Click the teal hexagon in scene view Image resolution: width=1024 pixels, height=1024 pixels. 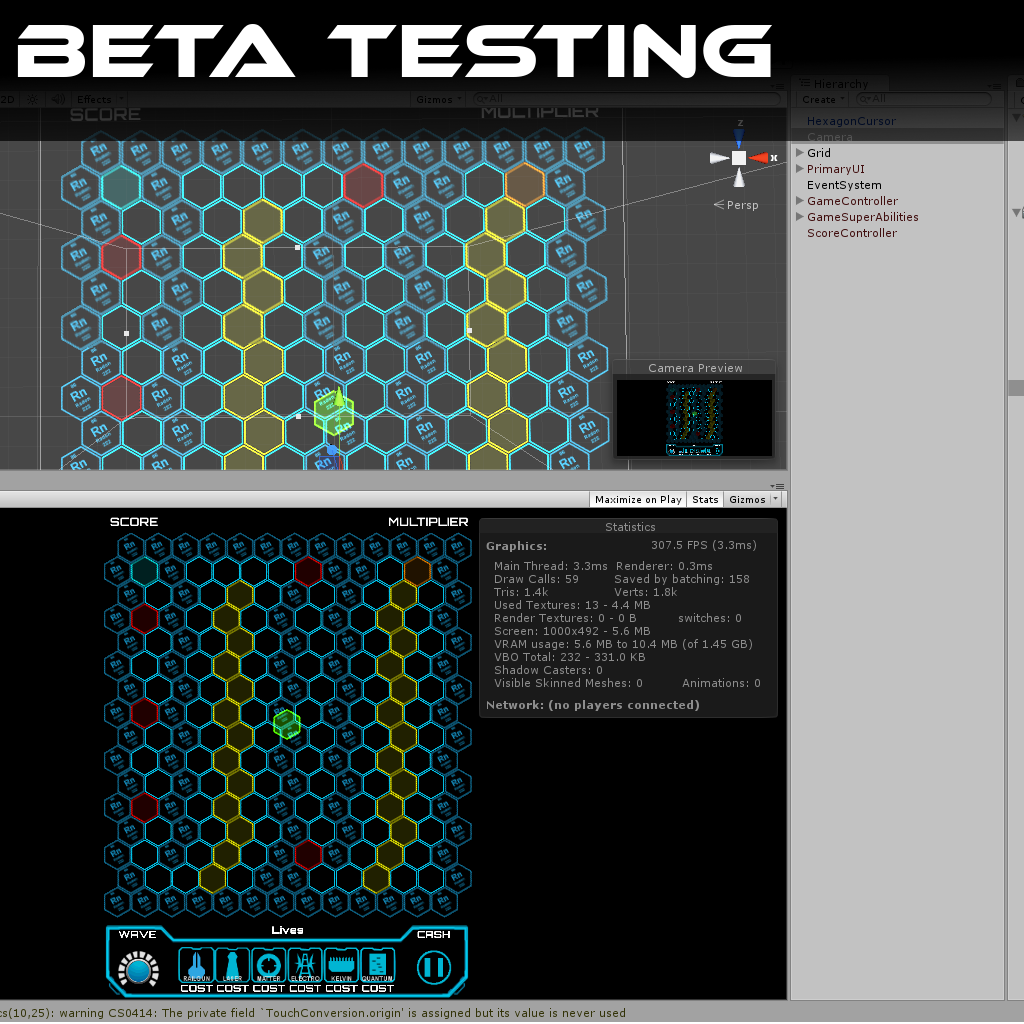pyautogui.click(x=121, y=186)
